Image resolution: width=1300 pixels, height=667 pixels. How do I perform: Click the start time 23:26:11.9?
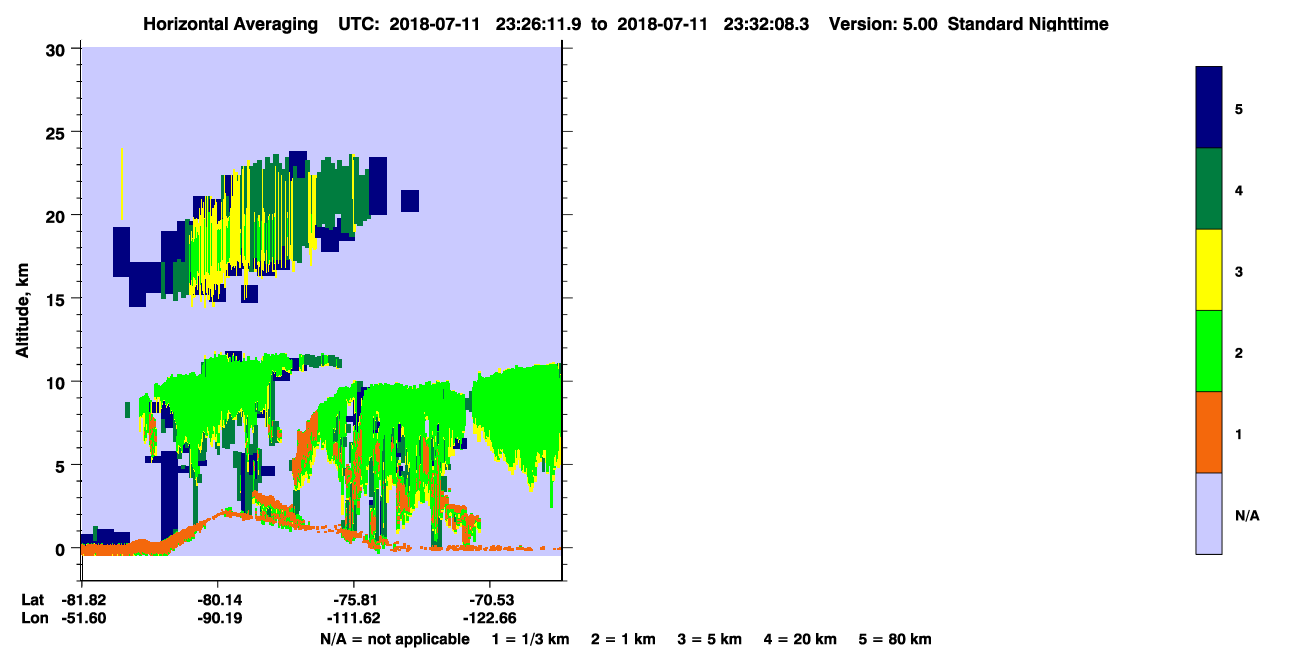(x=536, y=24)
